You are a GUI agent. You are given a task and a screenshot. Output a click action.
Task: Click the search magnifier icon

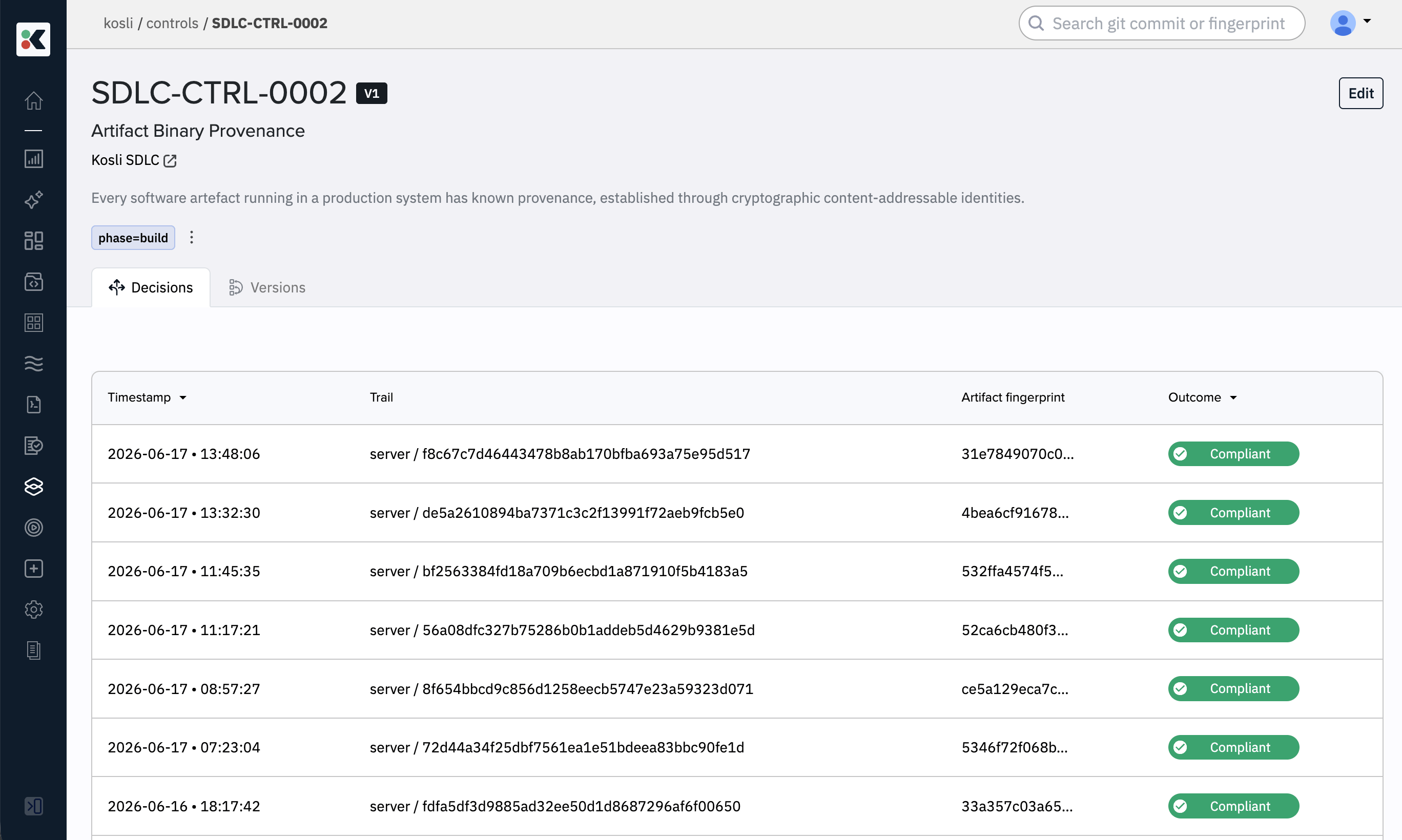pyautogui.click(x=1036, y=23)
